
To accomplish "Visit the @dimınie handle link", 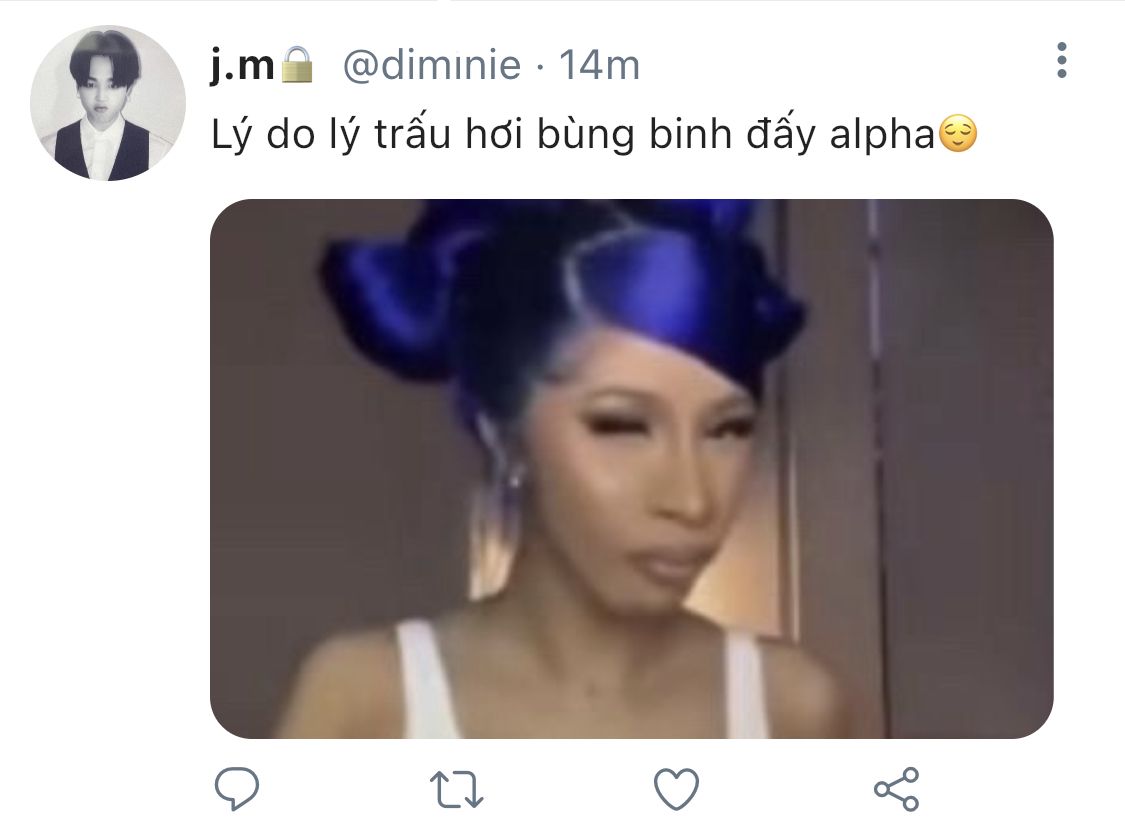I will pyautogui.click(x=431, y=66).
